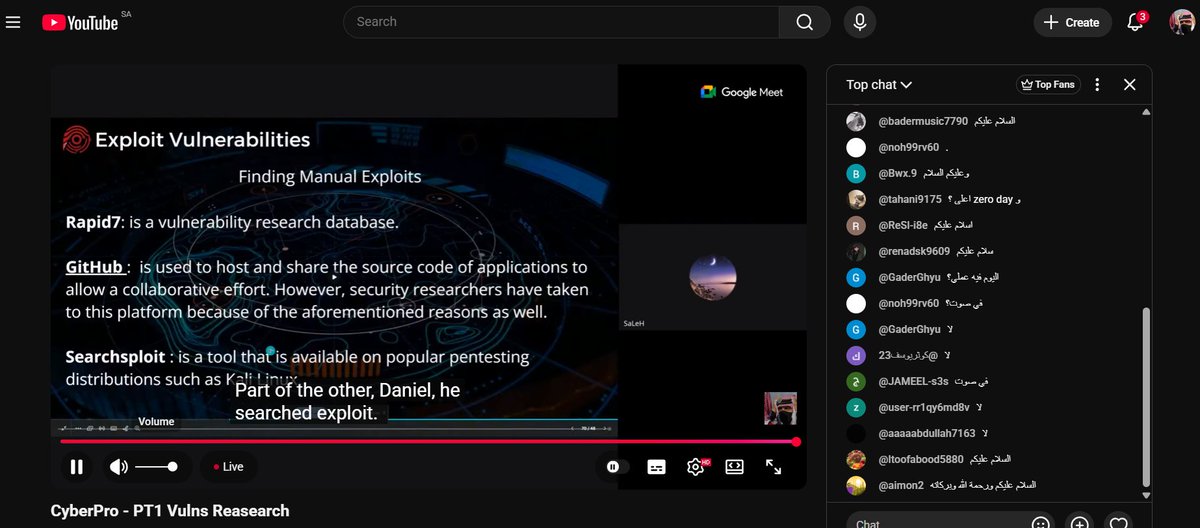Open @JAMEEL-s3s chat avatar
Image resolution: width=1200 pixels, height=528 pixels.
click(856, 381)
